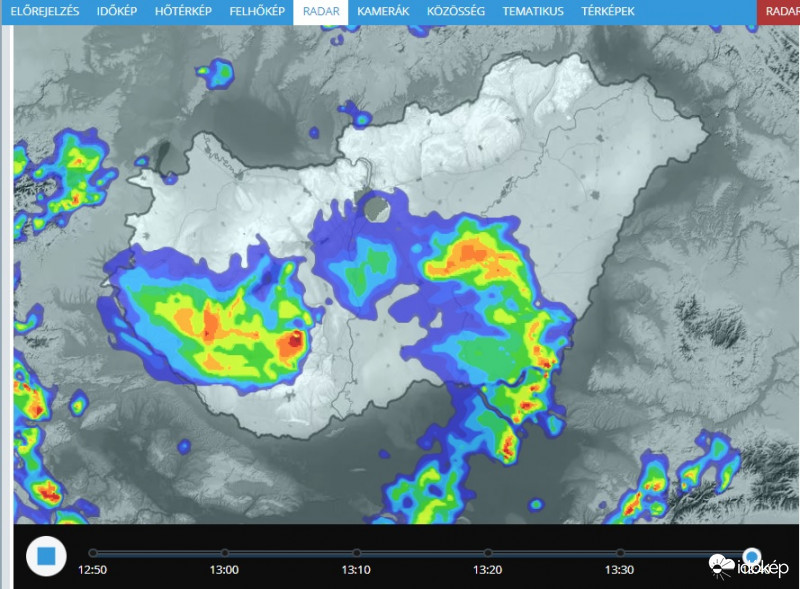This screenshot has width=800, height=589.
Task: Jump to the 13:00 timeline marker
Action: (225, 553)
